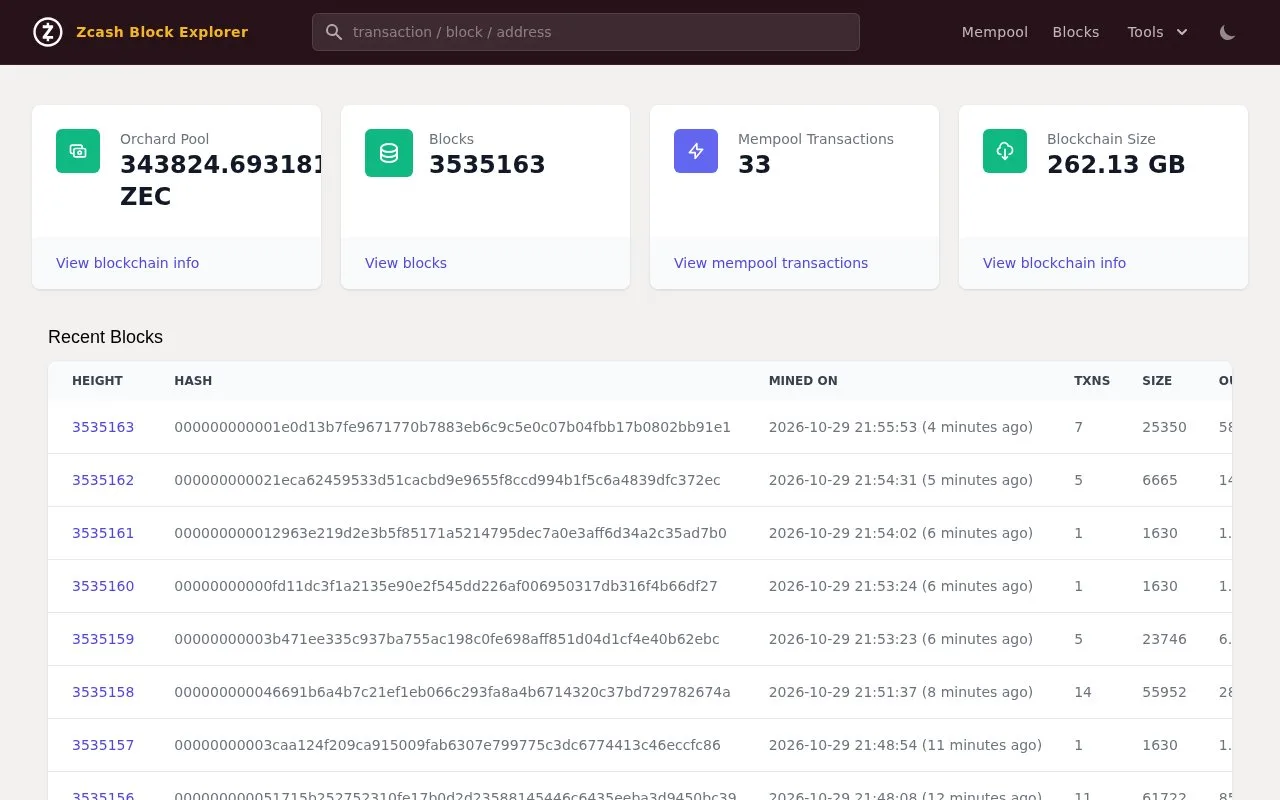Click the Mempool Transactions lightning icon

click(696, 151)
